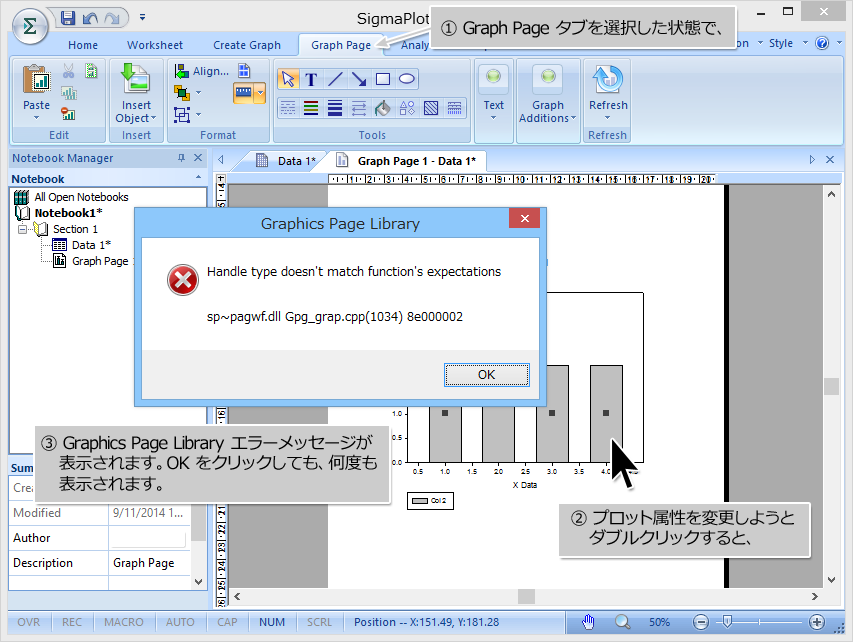Click the SigmaPlot application button

[30, 26]
